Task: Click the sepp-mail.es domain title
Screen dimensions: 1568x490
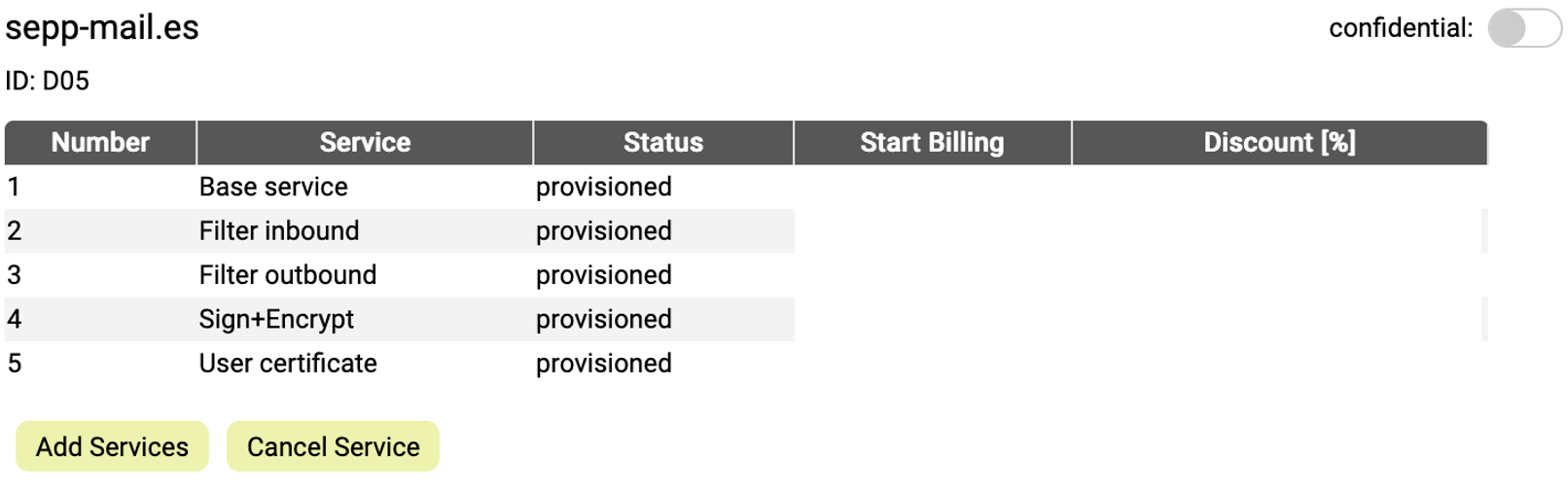Action: pyautogui.click(x=102, y=28)
